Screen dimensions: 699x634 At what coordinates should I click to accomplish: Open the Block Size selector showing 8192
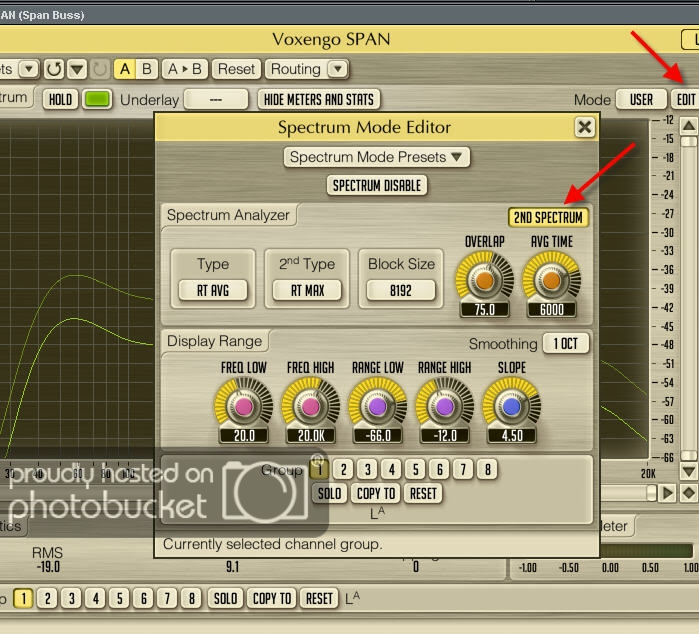pos(401,290)
